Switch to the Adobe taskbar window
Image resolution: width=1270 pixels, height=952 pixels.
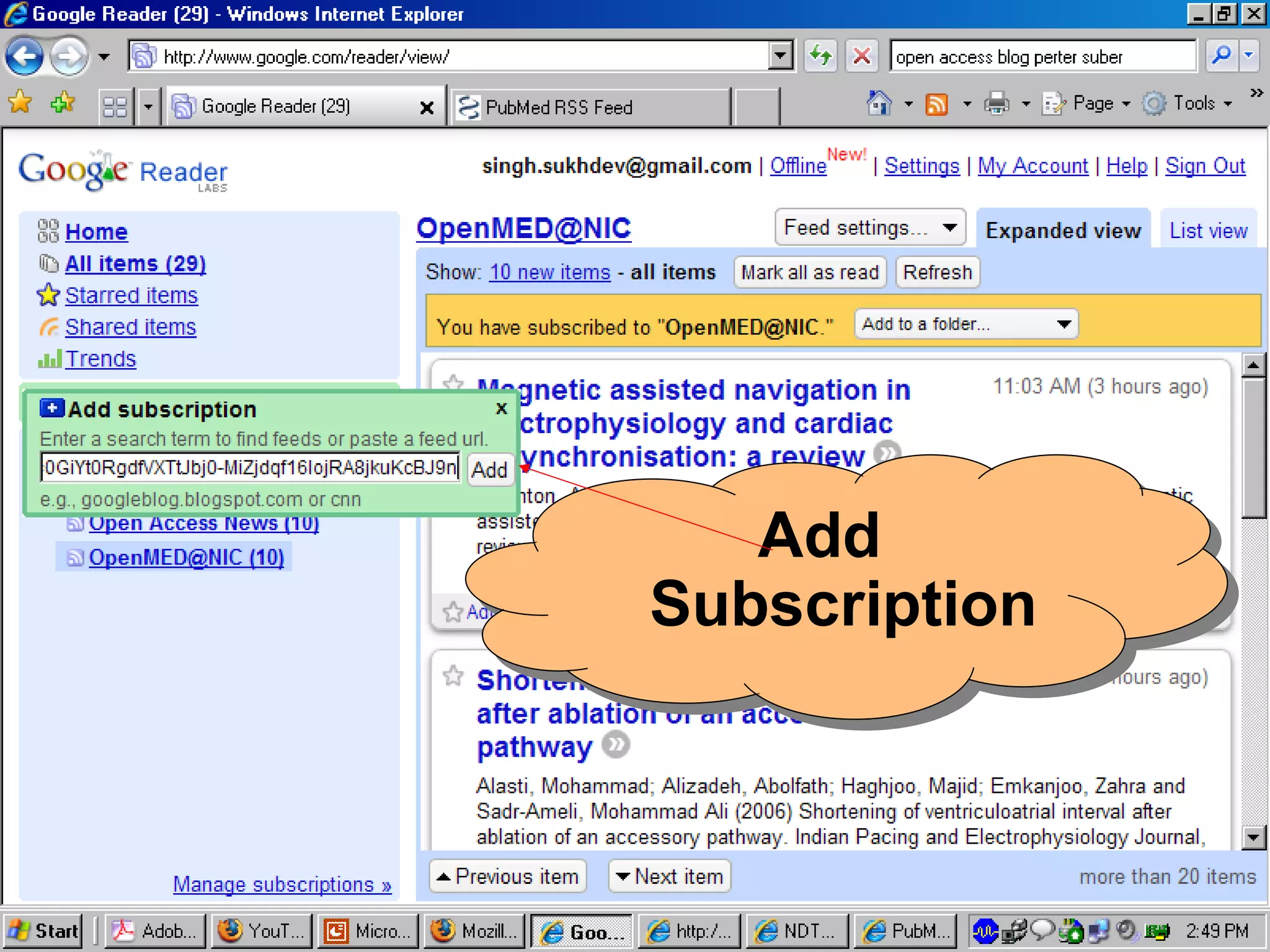click(155, 931)
